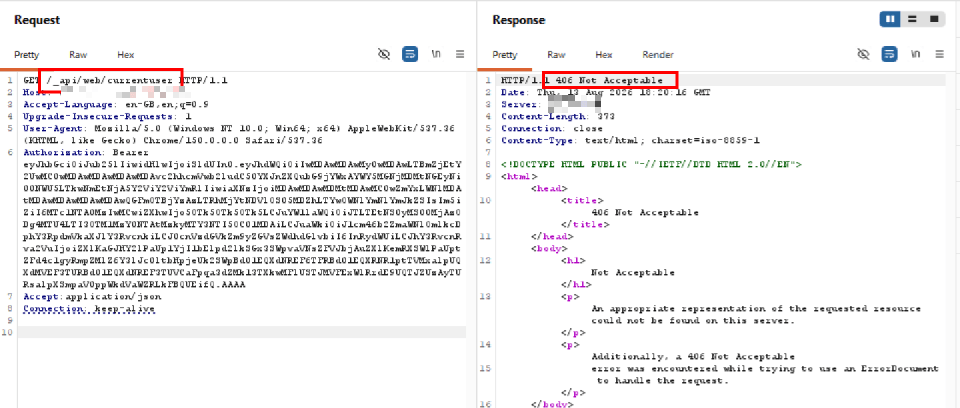Open the Hex tab in Response panel
Screen dimensions: 960x408
pyautogui.click(x=604, y=55)
